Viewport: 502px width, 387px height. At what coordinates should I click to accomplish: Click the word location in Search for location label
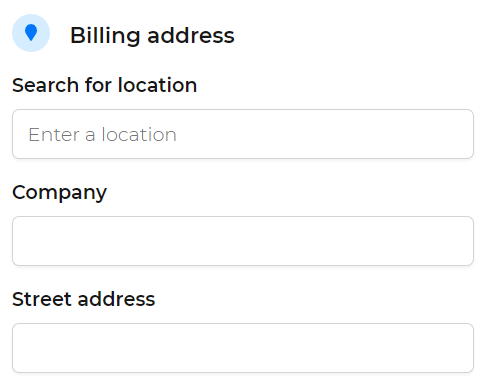[x=157, y=85]
